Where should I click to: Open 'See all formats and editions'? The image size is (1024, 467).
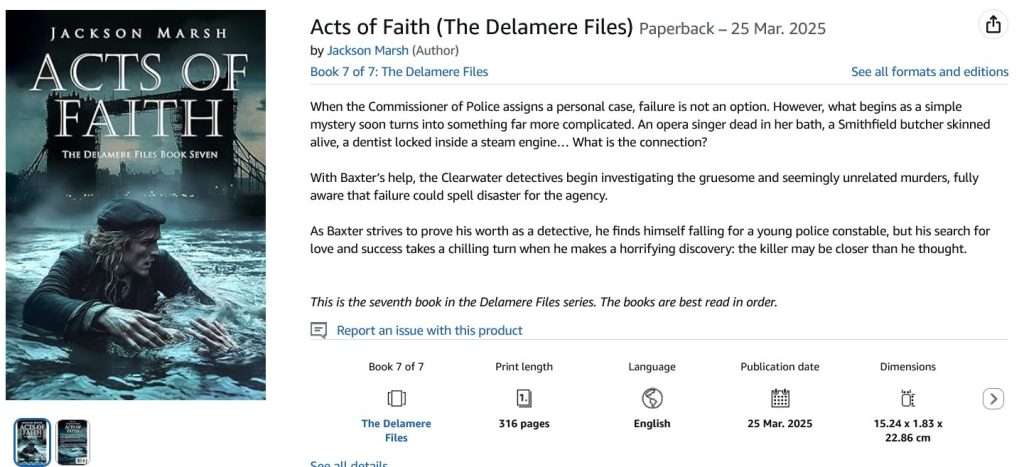point(929,72)
